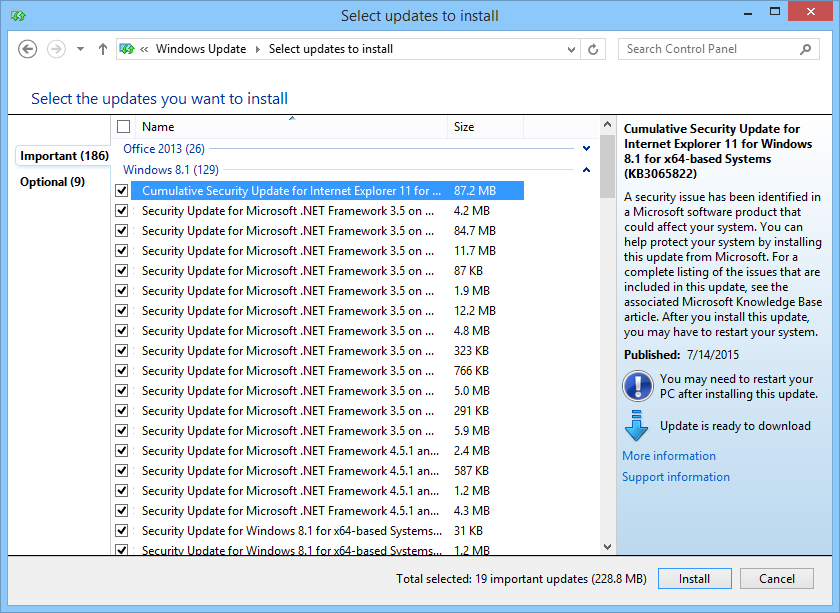Click the Cancel button
Viewport: 840px width, 613px height.
tap(777, 579)
